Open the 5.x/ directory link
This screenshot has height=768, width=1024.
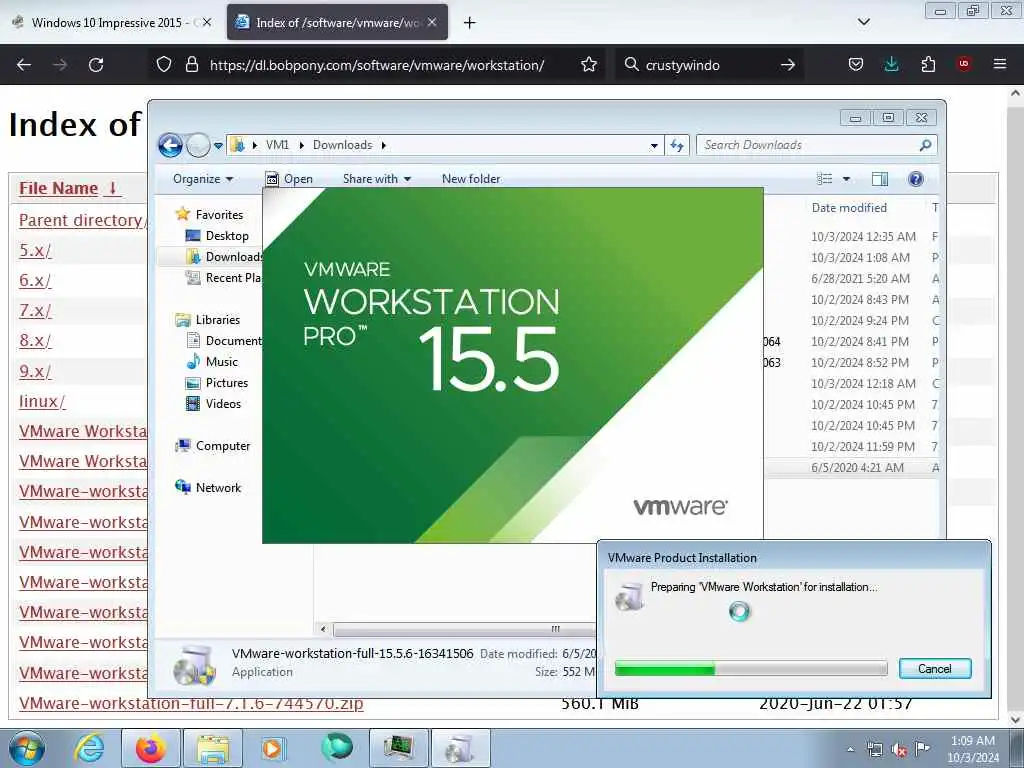tap(35, 250)
